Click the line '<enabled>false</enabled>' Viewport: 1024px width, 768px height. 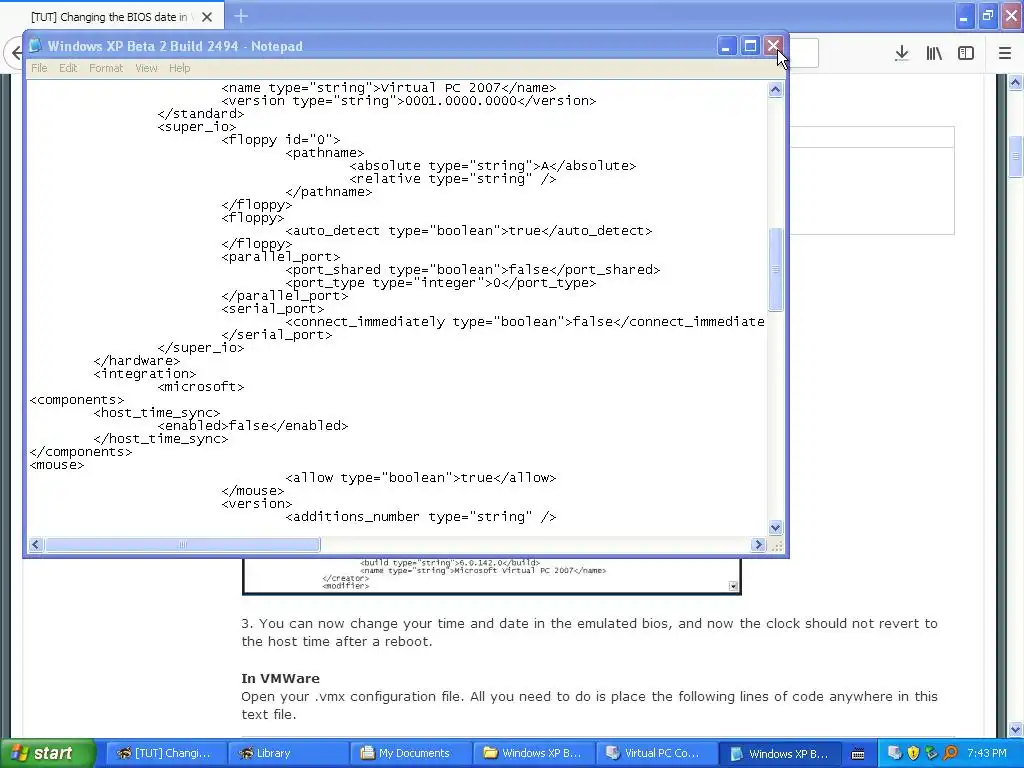[x=253, y=426]
